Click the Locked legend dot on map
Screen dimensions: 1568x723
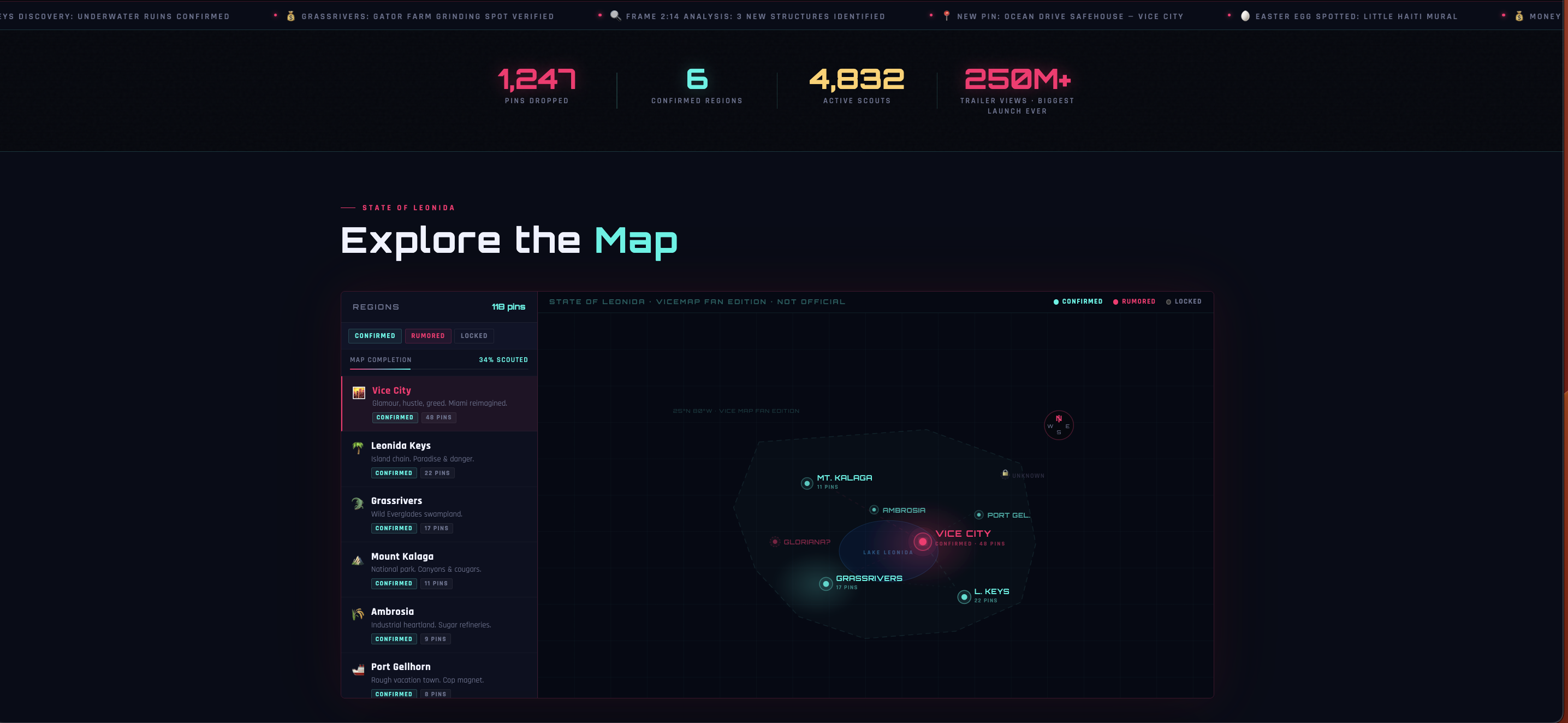pos(1168,302)
